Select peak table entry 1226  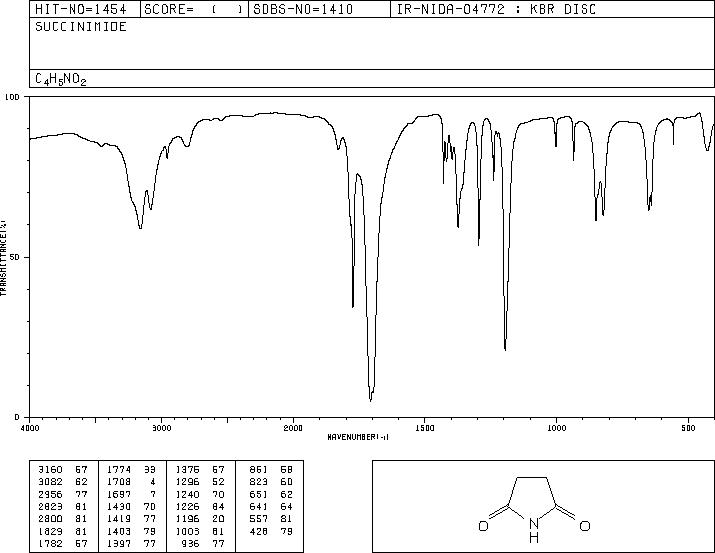[200, 506]
